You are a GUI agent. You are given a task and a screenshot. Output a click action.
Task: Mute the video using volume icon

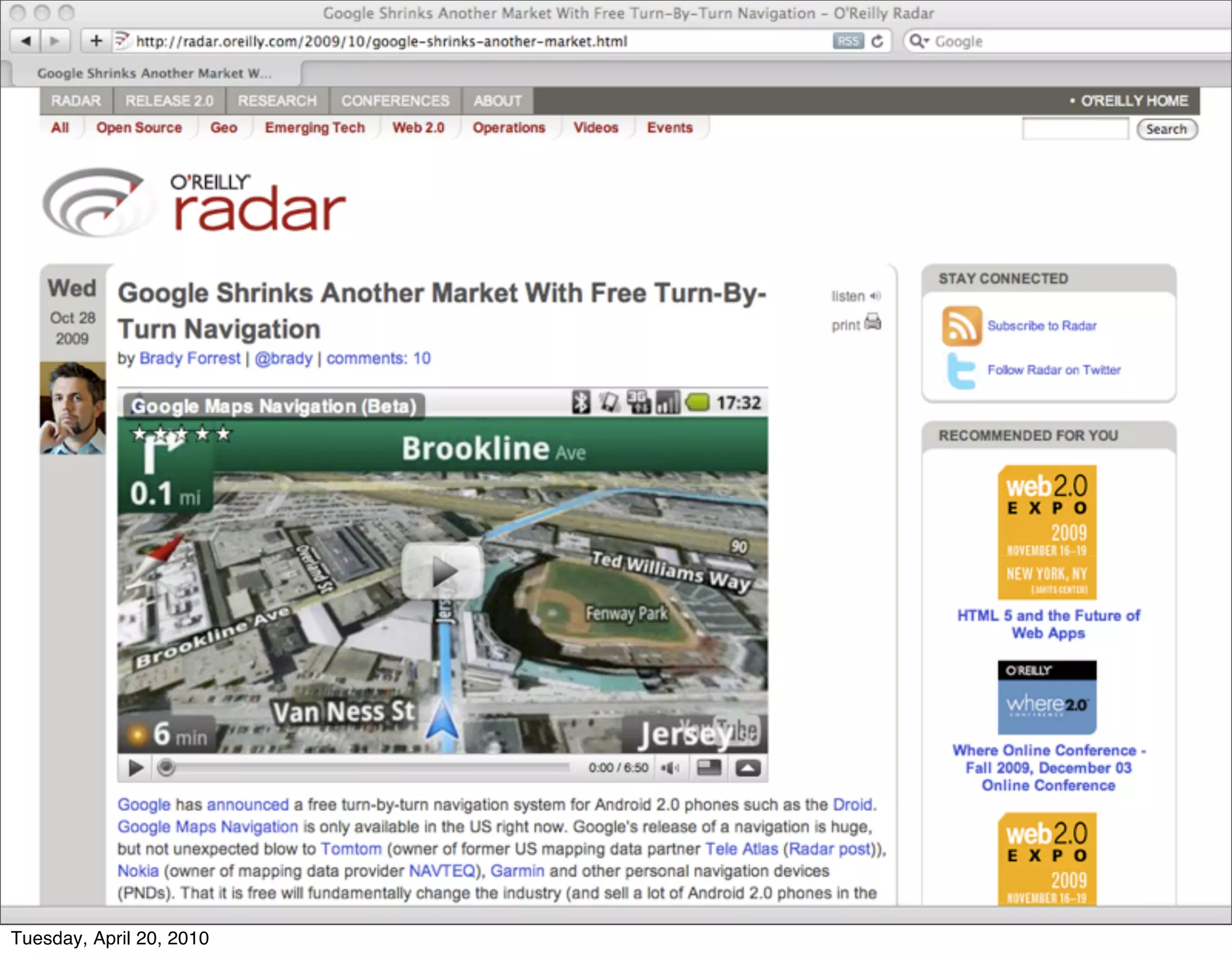pos(670,768)
